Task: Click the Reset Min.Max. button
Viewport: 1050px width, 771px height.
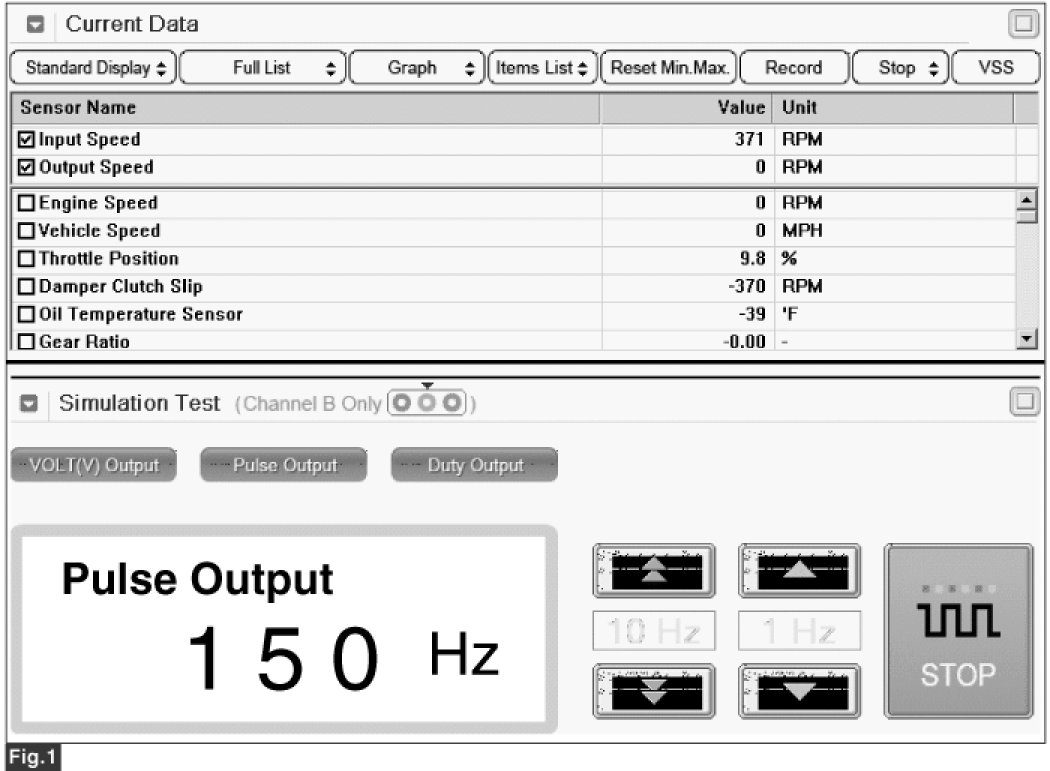Action: point(668,68)
